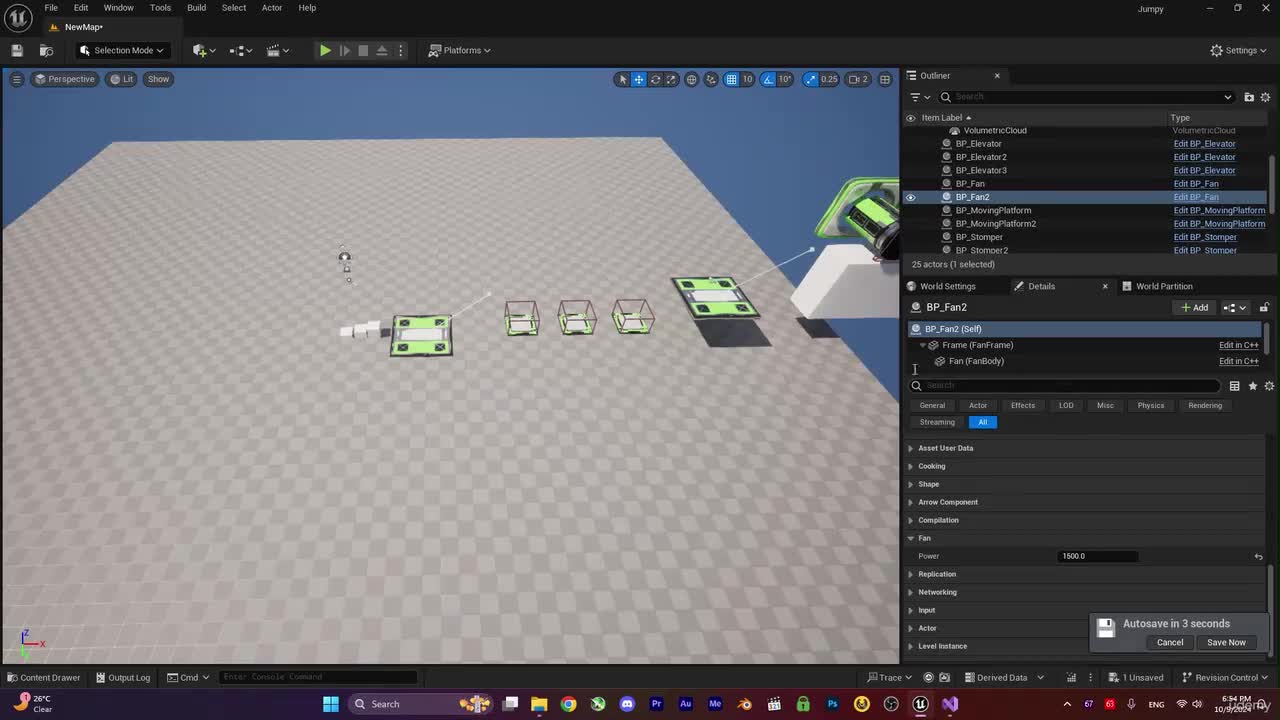The width and height of the screenshot is (1280, 720).
Task: Filter Details by Rendering category
Action: (1205, 406)
